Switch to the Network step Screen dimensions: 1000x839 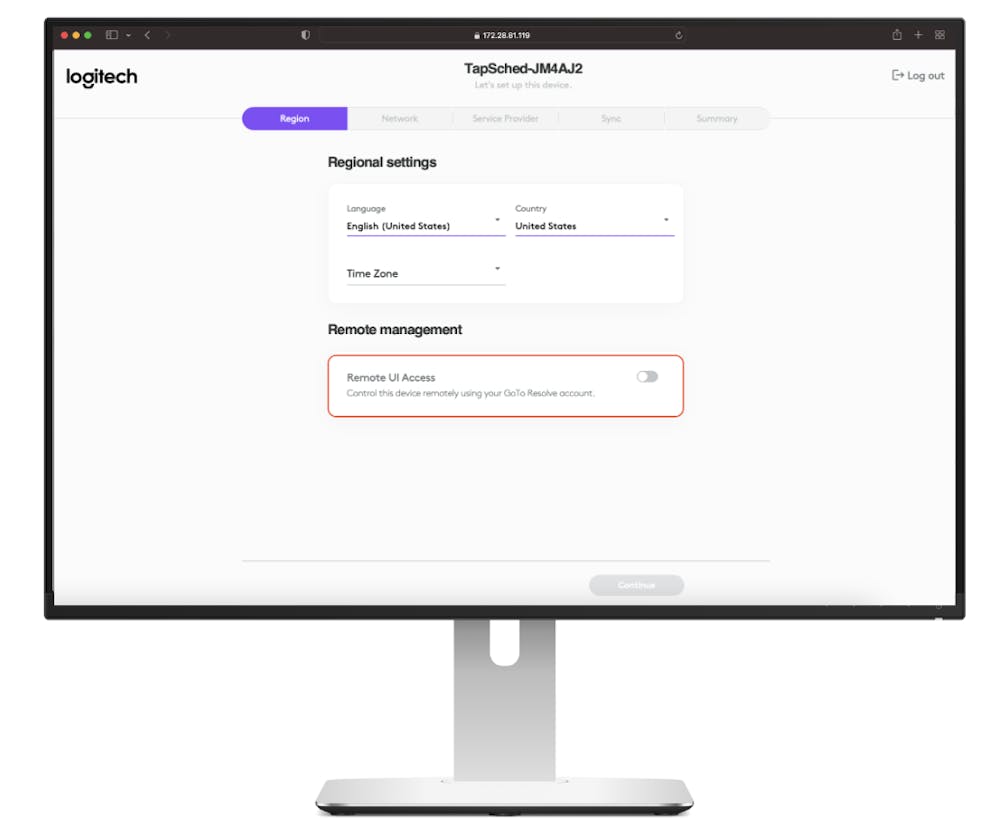pyautogui.click(x=400, y=118)
